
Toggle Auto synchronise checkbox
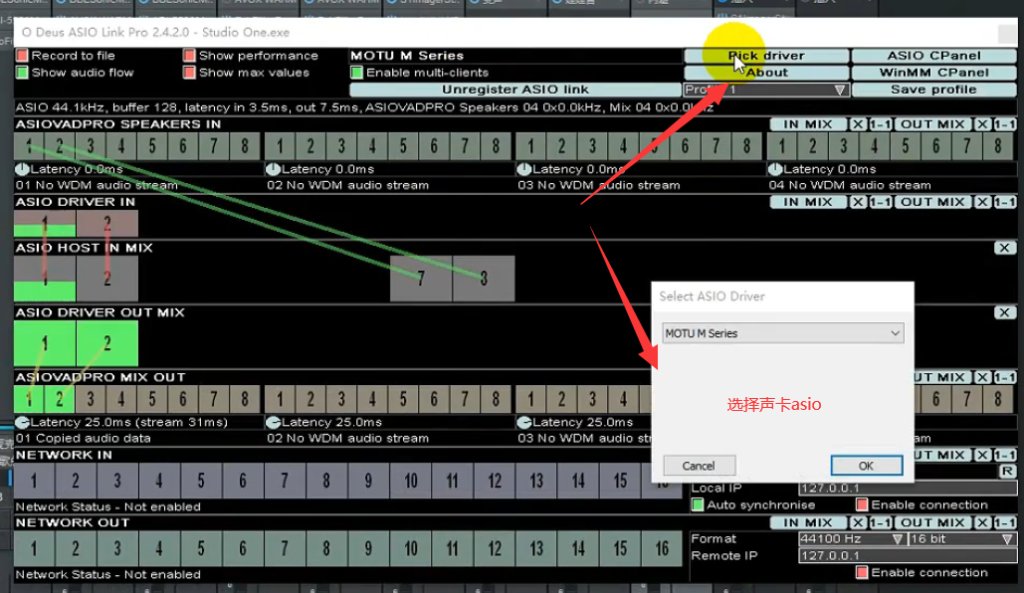coord(698,505)
